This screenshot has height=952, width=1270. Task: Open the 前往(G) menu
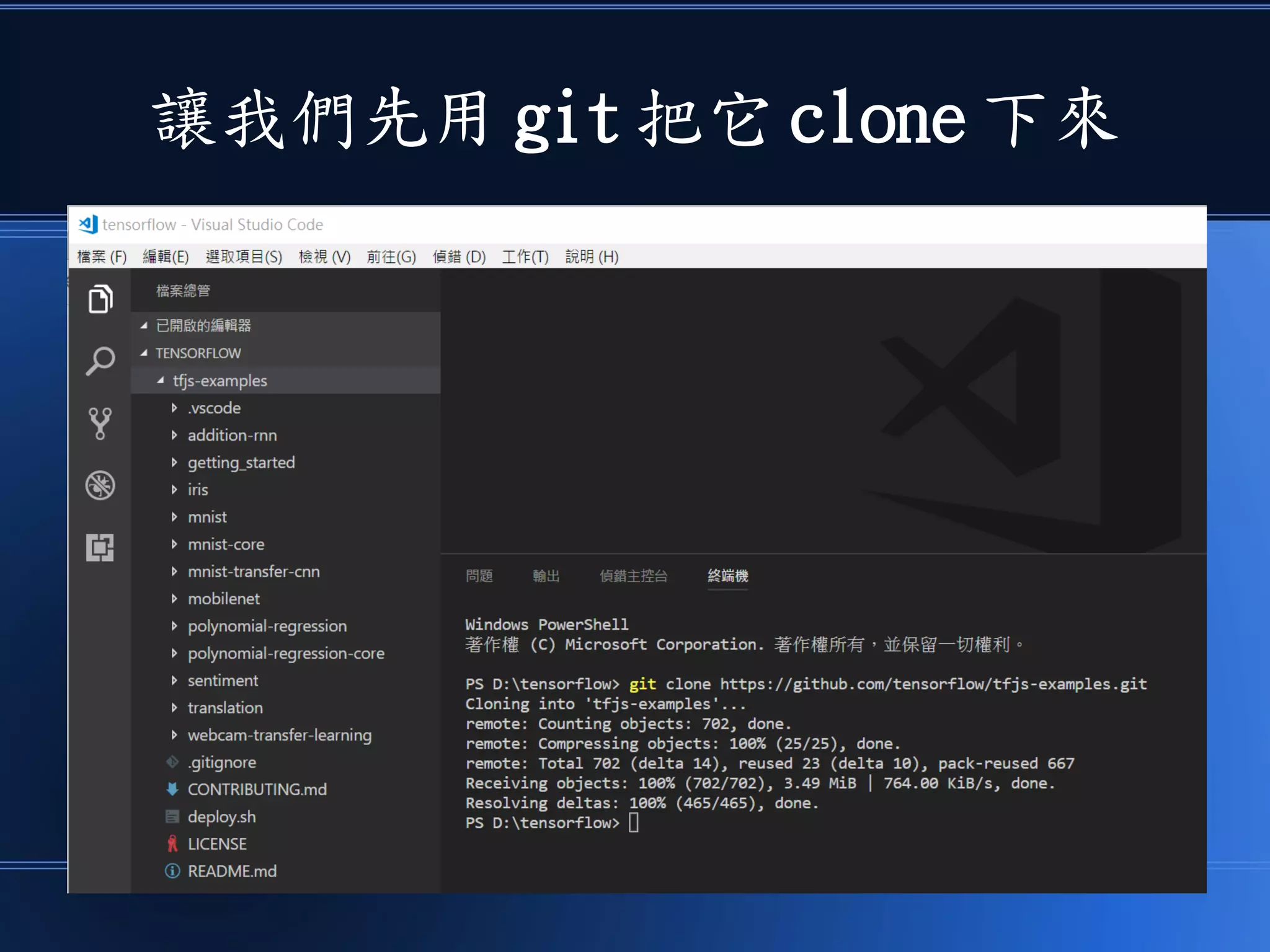(391, 257)
